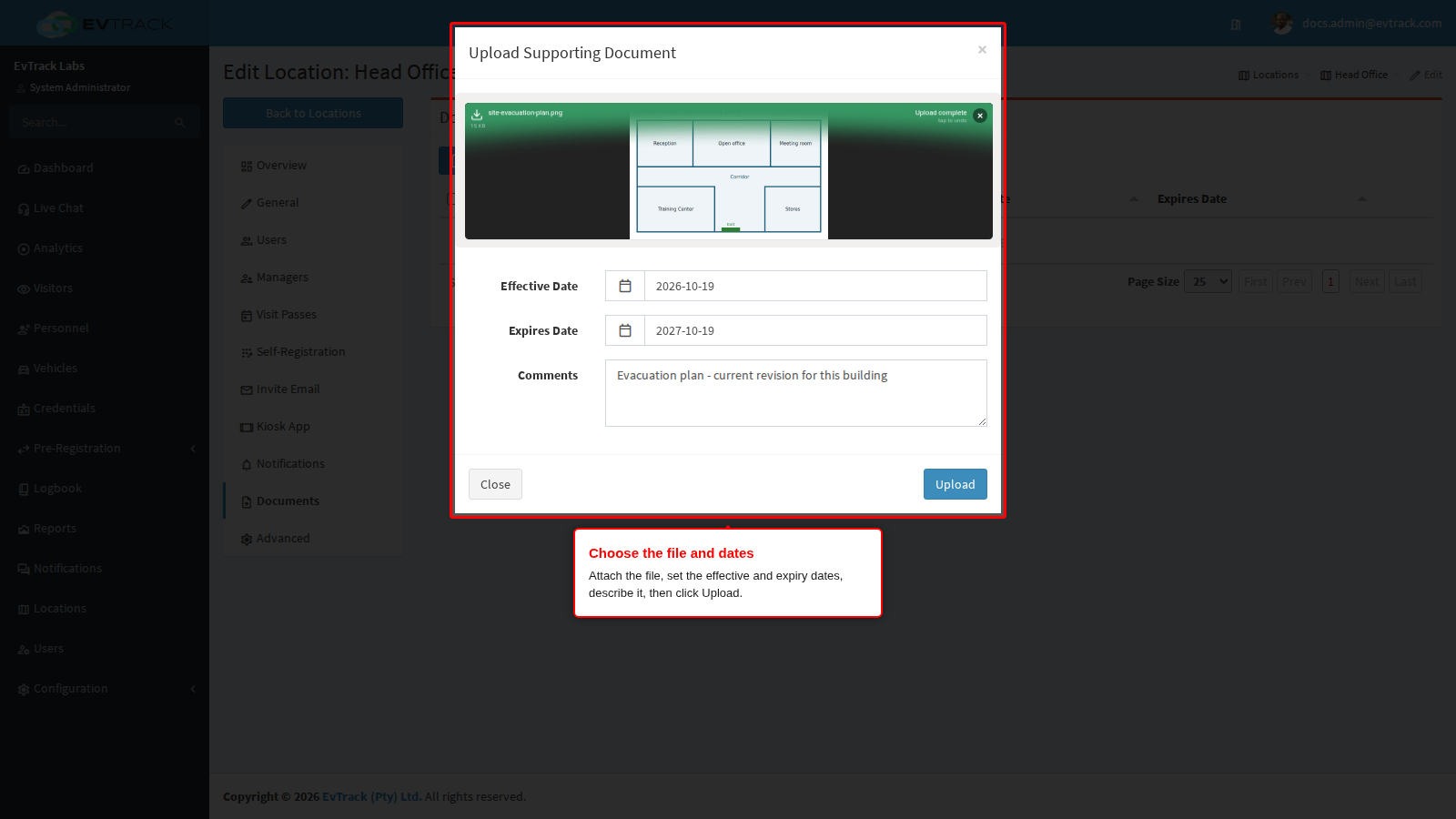The width and height of the screenshot is (1456, 819).
Task: Click the download icon on the uploaded file
Action: coord(477,115)
